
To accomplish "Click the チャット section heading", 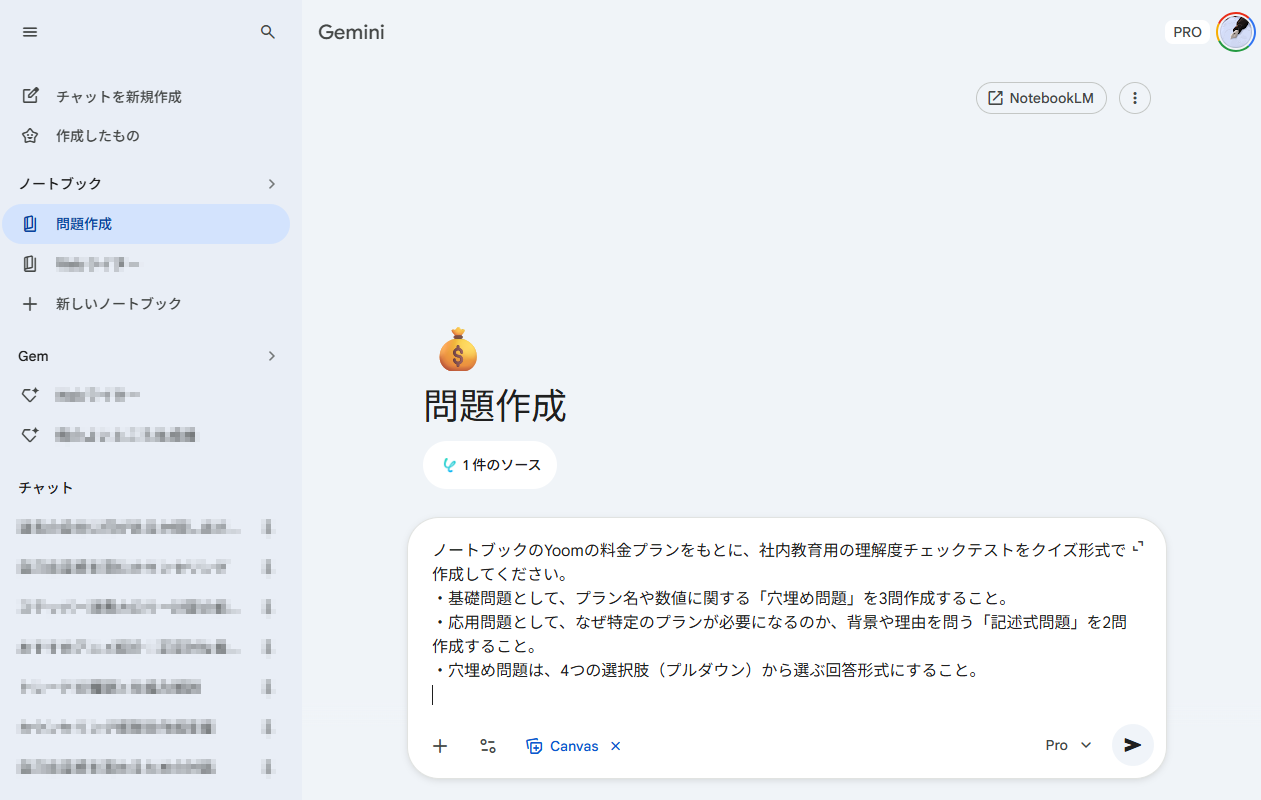I will [46, 488].
